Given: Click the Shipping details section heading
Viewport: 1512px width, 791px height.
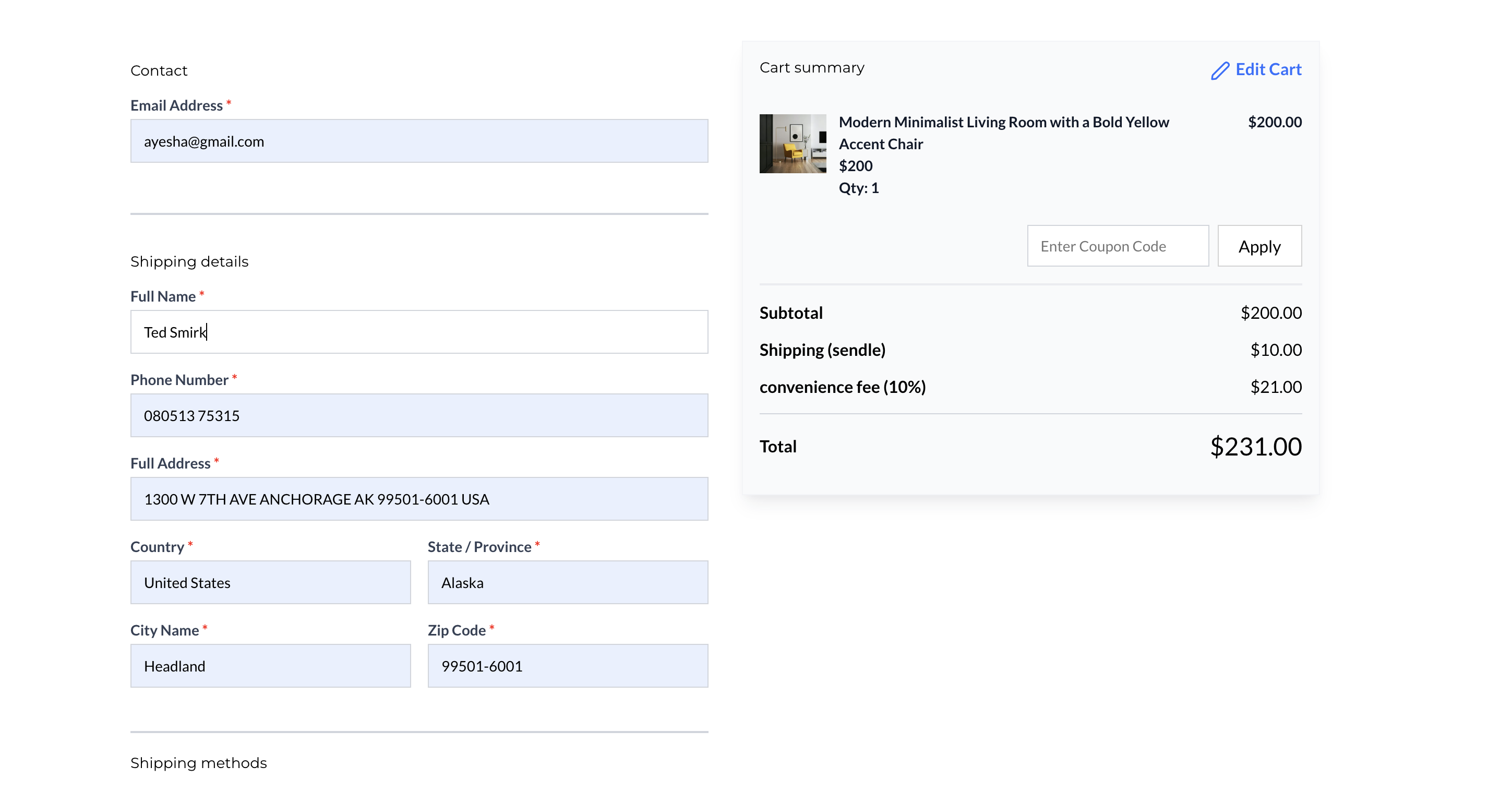Looking at the screenshot, I should [189, 261].
